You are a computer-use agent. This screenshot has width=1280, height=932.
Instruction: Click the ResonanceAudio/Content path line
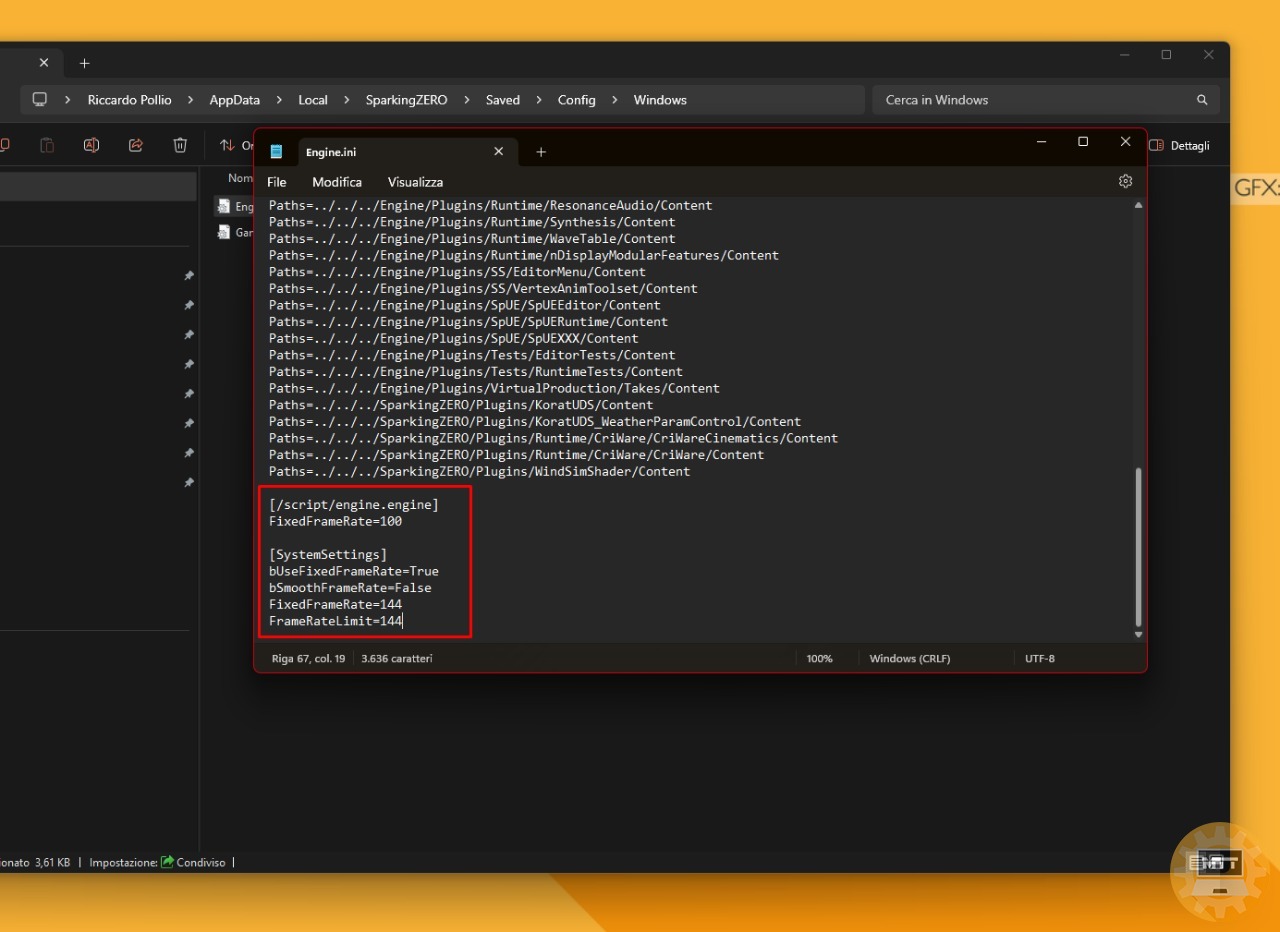click(490, 205)
